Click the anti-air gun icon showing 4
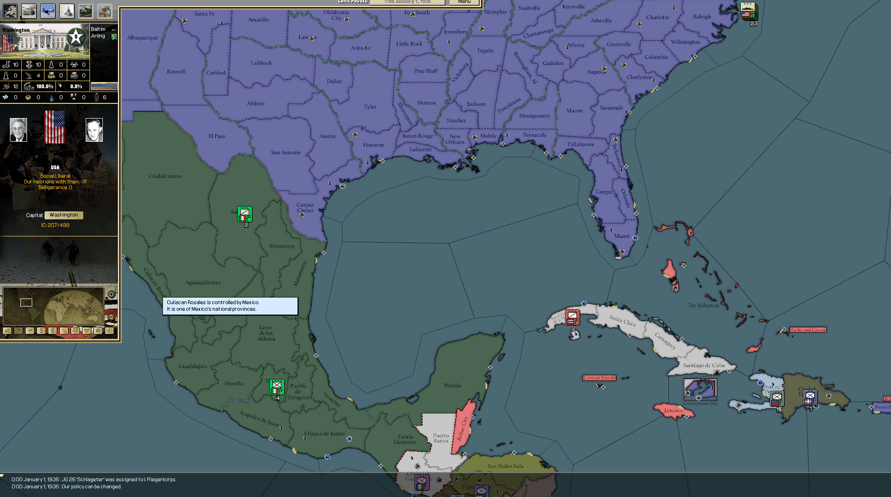 (28, 75)
